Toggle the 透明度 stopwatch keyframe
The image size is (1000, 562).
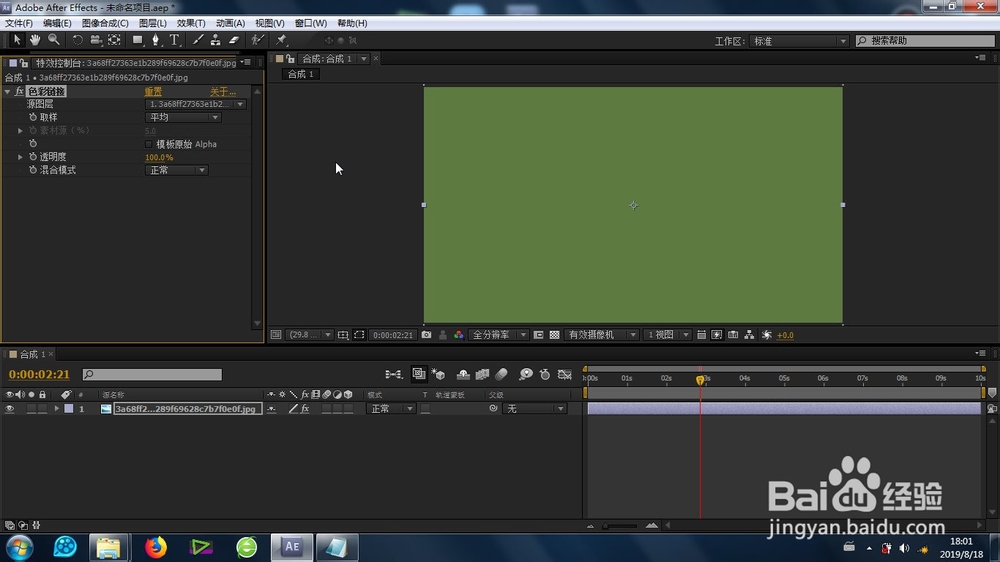tap(33, 157)
